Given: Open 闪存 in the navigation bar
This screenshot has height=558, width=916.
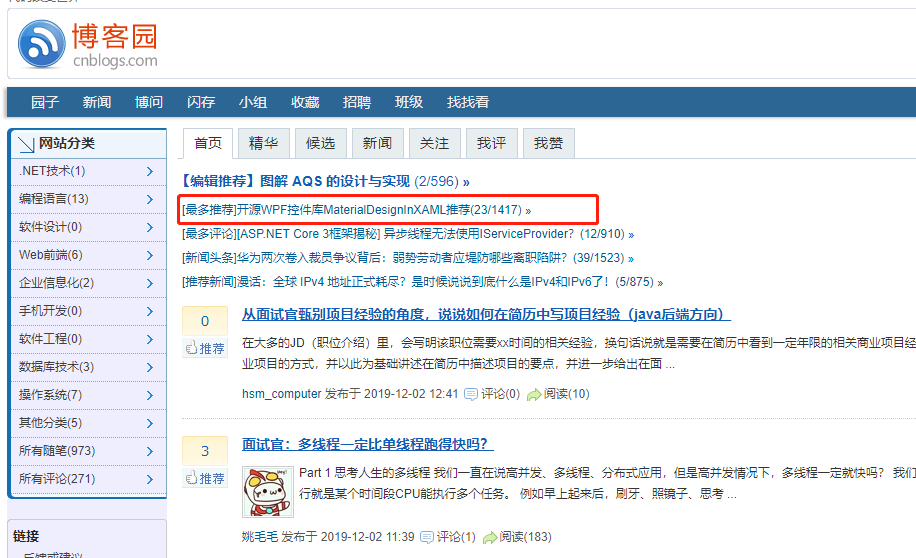Looking at the screenshot, I should coord(201,102).
